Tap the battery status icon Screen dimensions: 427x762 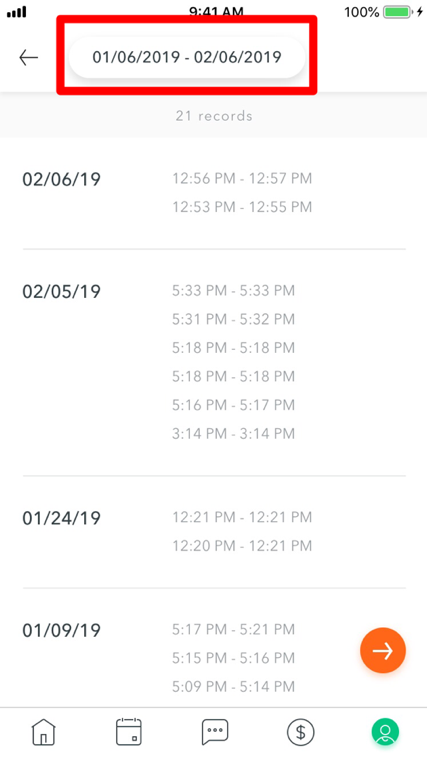pyautogui.click(x=397, y=12)
